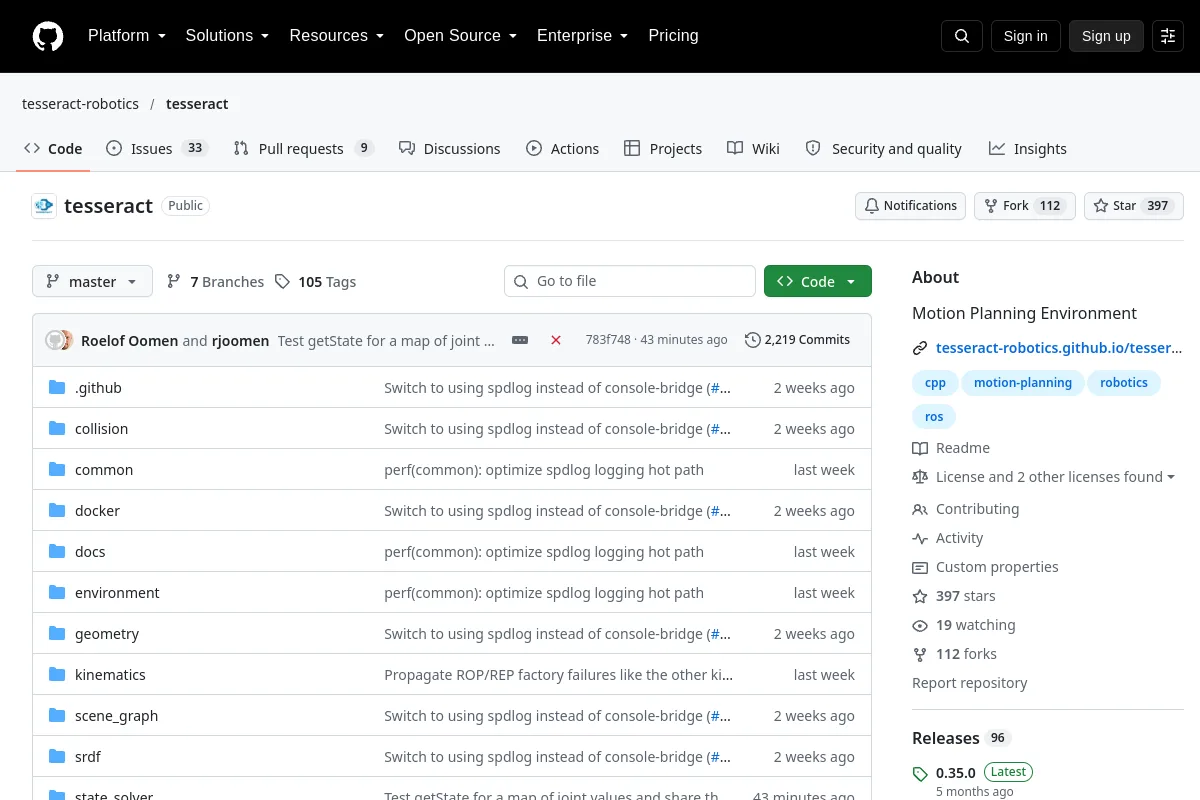Click the Sign in button
Screen dimensions: 1200x800
[x=1025, y=36]
